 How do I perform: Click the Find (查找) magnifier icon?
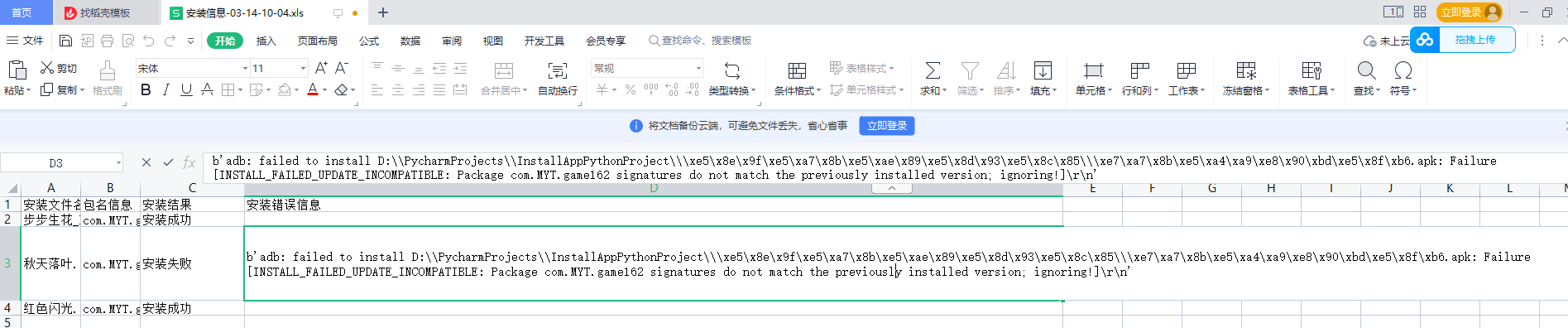click(1366, 70)
